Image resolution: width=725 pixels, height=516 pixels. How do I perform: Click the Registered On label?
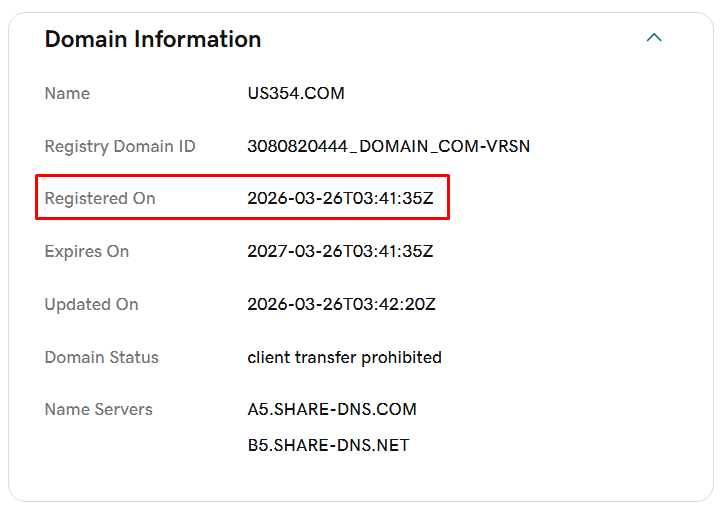click(x=100, y=198)
